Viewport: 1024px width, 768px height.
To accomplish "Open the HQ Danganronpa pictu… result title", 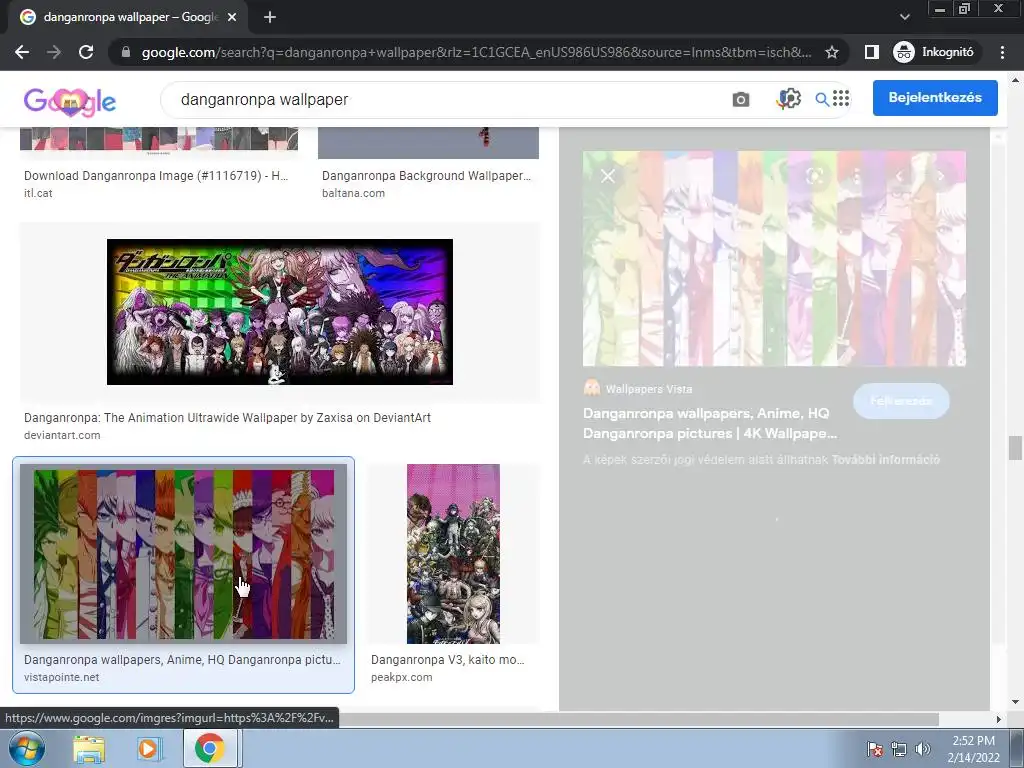I will pos(182,660).
